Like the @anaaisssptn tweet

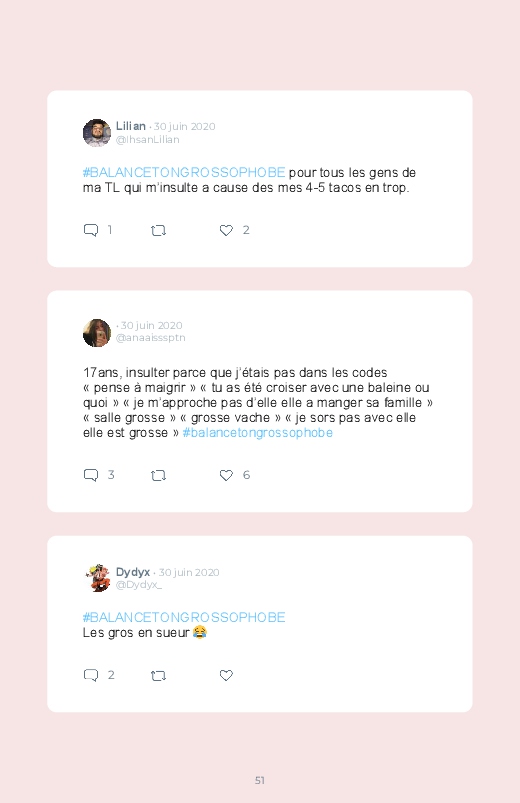226,475
